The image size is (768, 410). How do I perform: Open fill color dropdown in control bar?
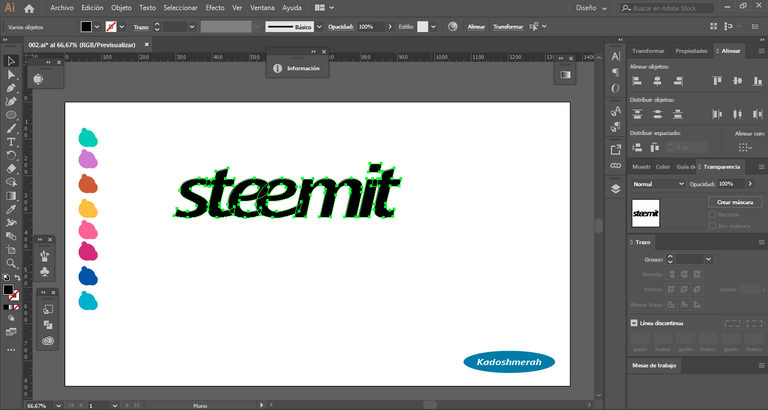[x=97, y=27]
